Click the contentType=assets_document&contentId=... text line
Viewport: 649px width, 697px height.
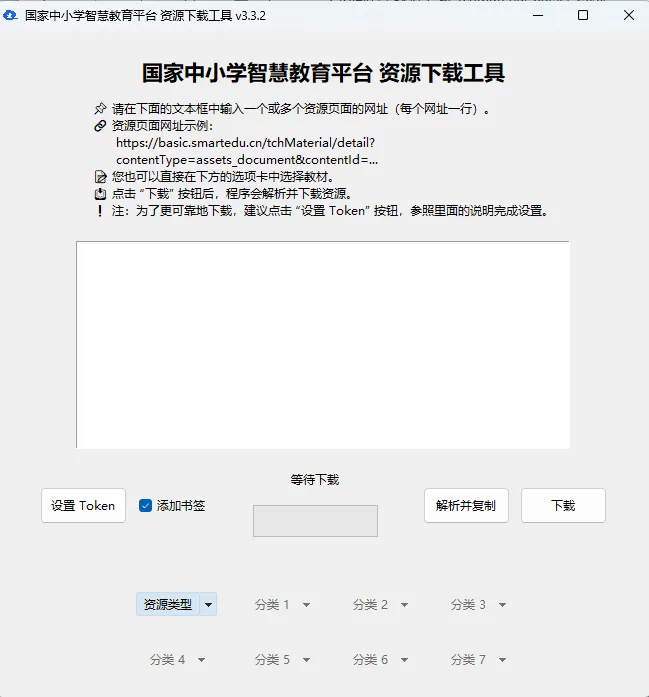coord(247,160)
